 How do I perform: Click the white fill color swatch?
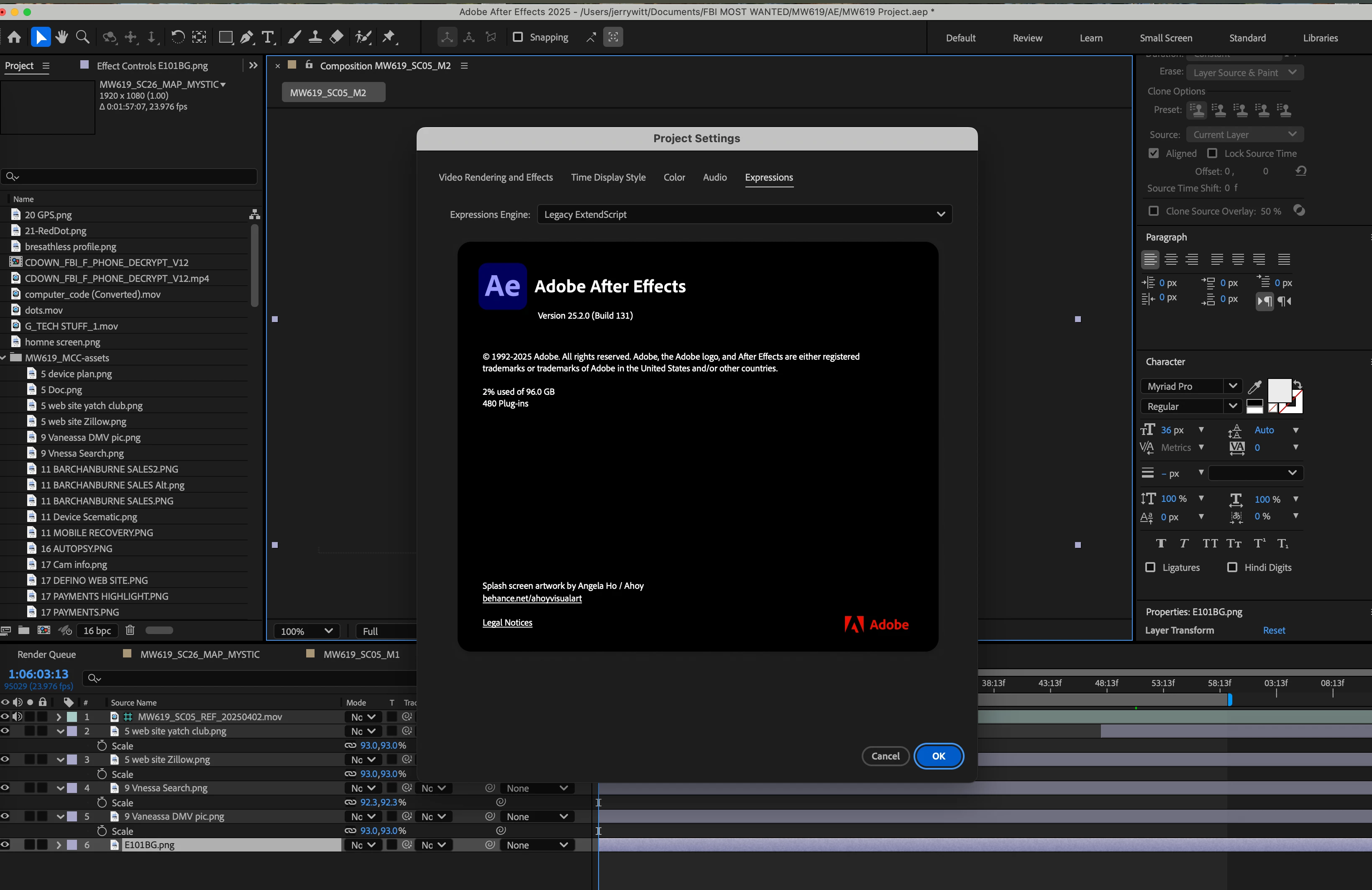(1279, 390)
